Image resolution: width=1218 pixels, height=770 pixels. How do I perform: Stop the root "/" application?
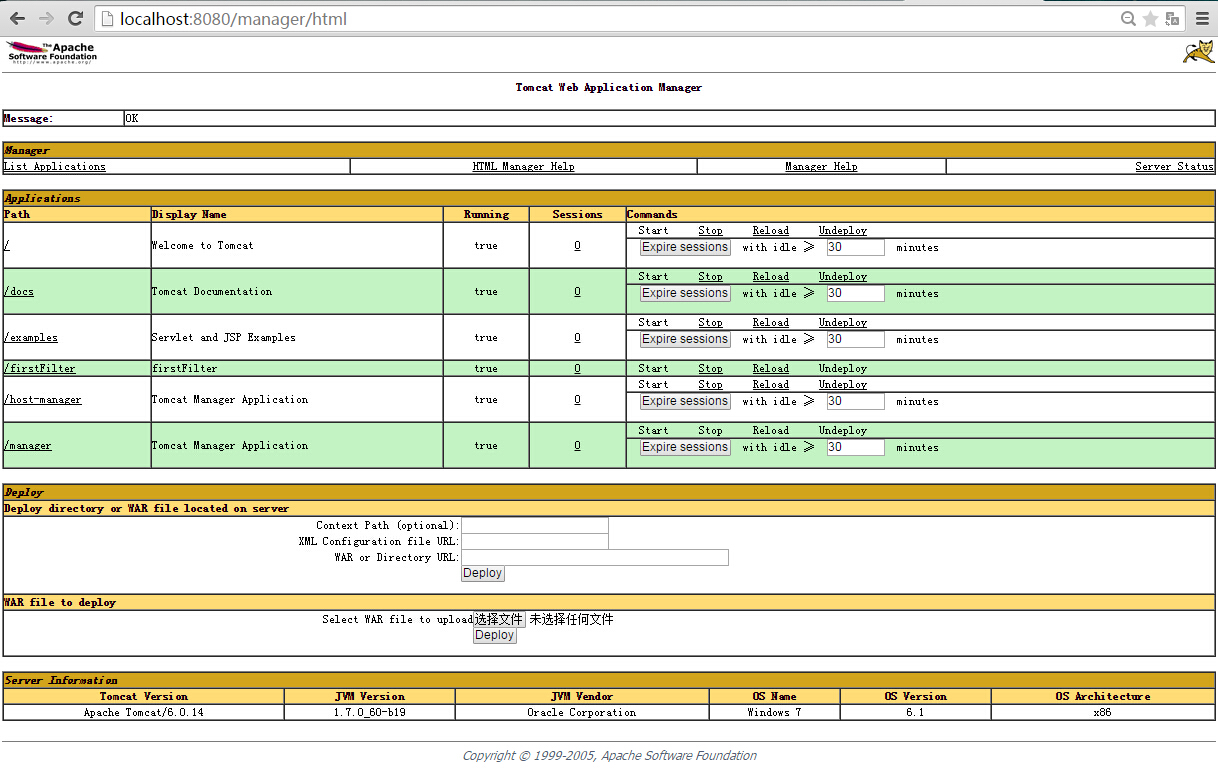tap(710, 230)
